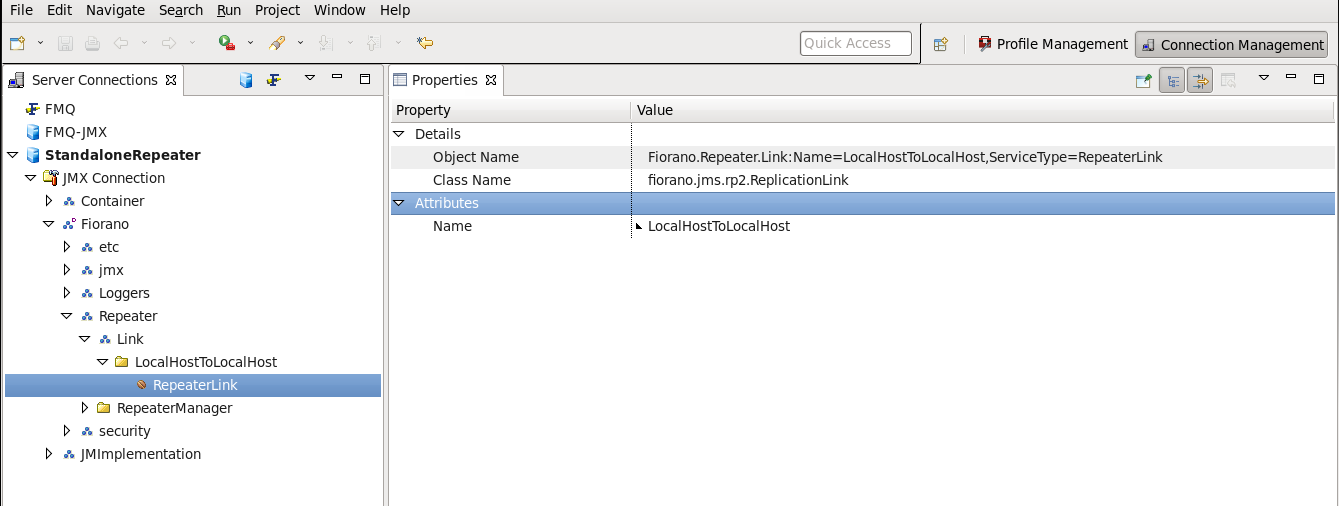Click the Open Perspective icon
Screen dimensions: 1339x506
[940, 44]
